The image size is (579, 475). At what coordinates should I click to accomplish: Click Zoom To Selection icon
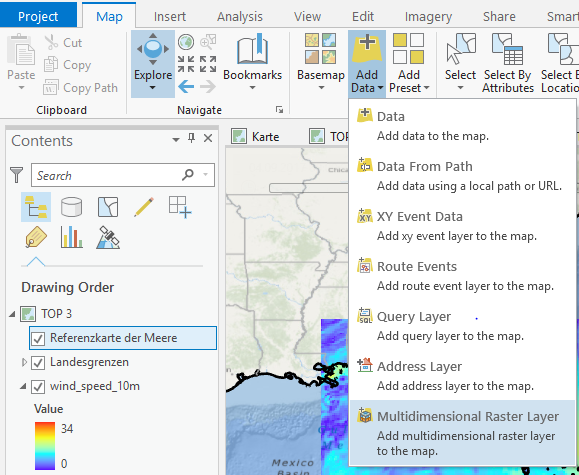click(208, 42)
